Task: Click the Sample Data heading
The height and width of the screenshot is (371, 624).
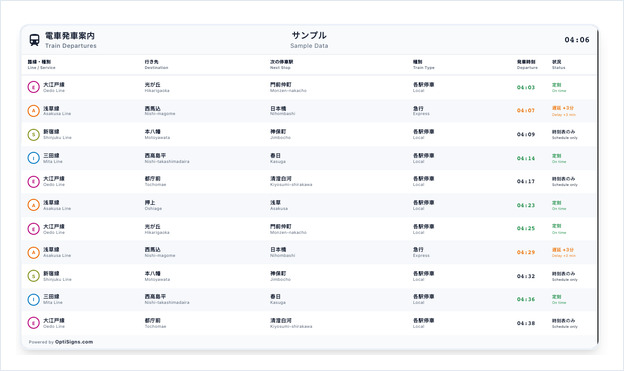Action: (309, 40)
